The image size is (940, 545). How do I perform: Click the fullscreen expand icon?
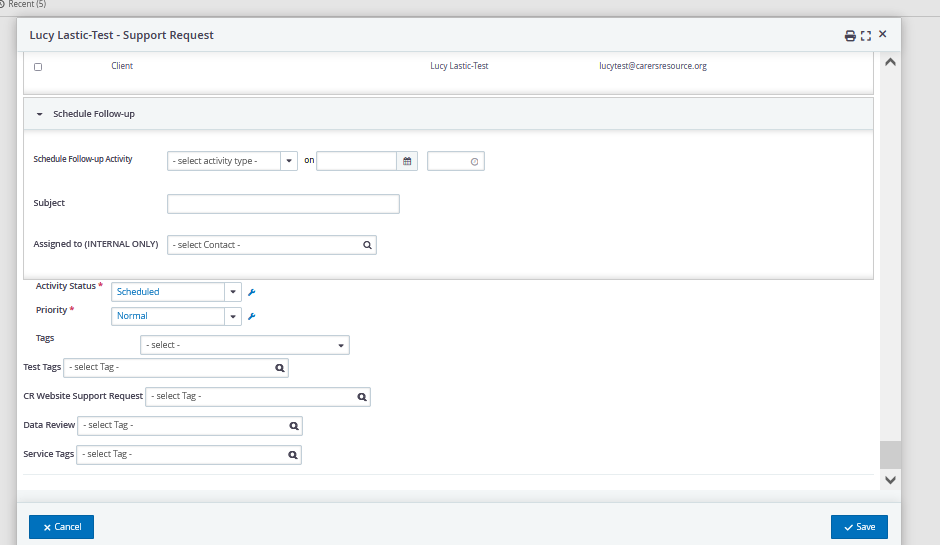[866, 36]
